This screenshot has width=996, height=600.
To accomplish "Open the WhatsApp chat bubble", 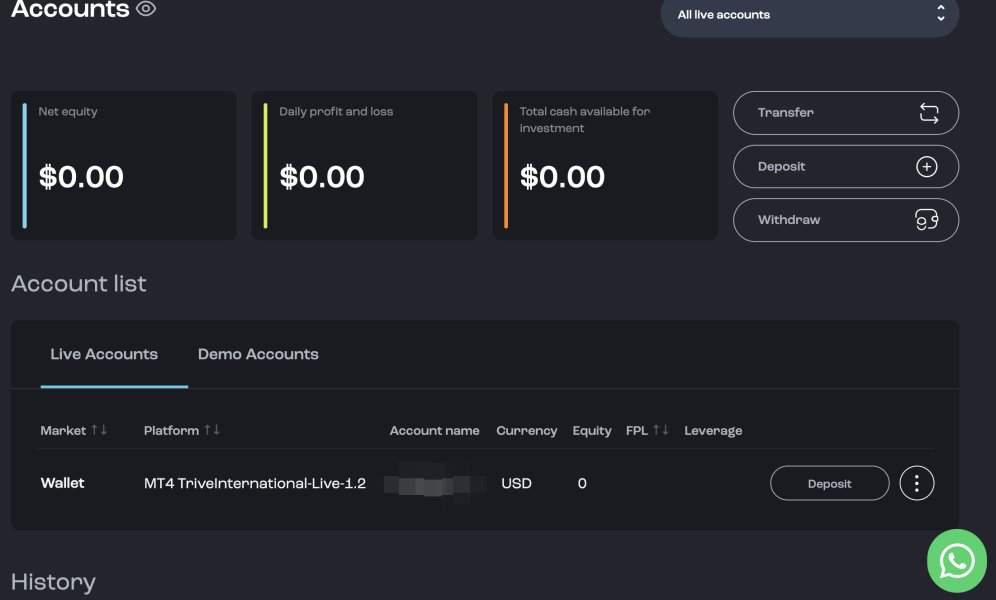I will [x=957, y=560].
